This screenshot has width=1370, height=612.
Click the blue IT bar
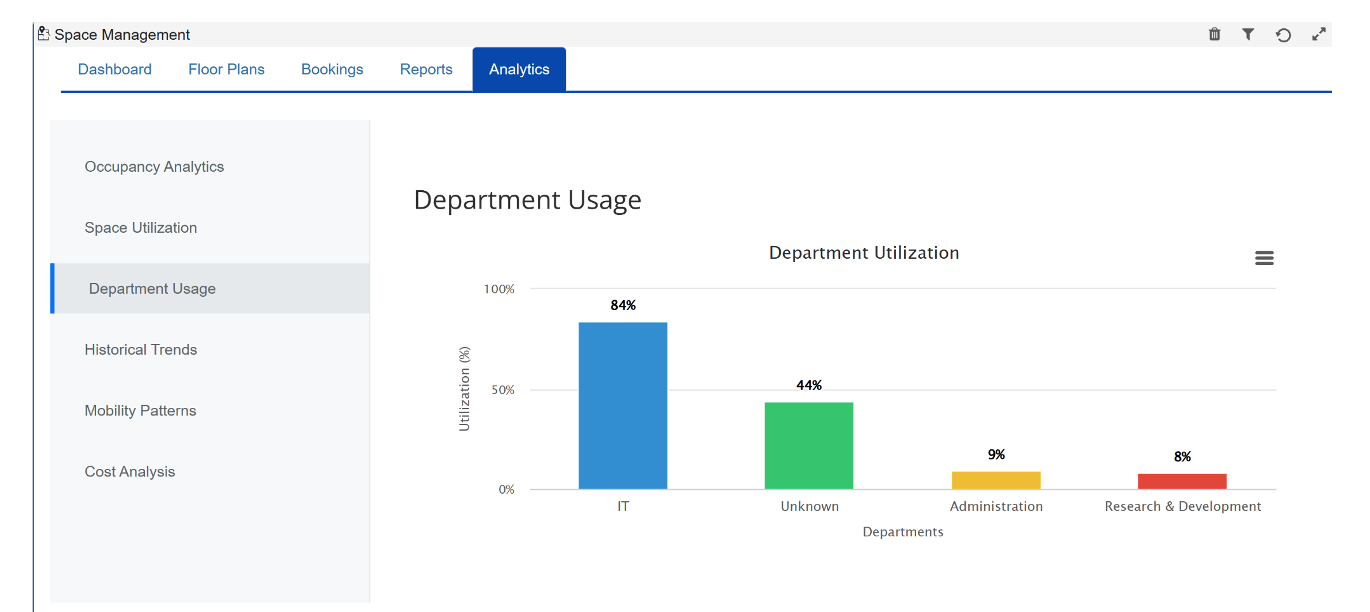pos(622,405)
